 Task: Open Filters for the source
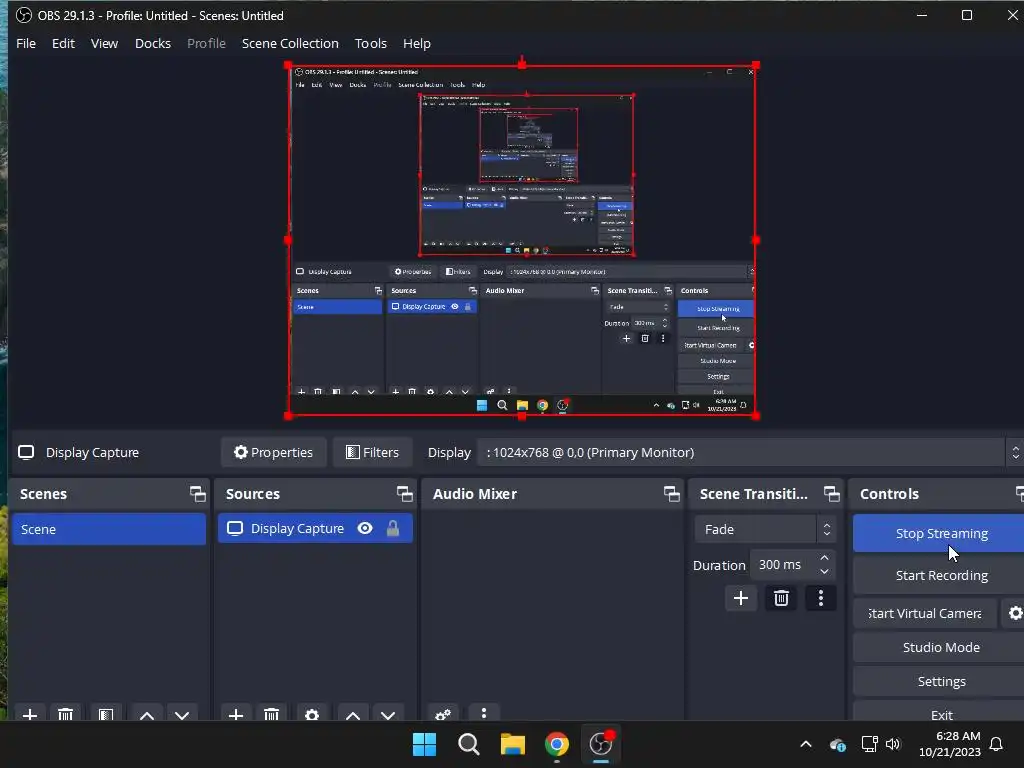372,452
